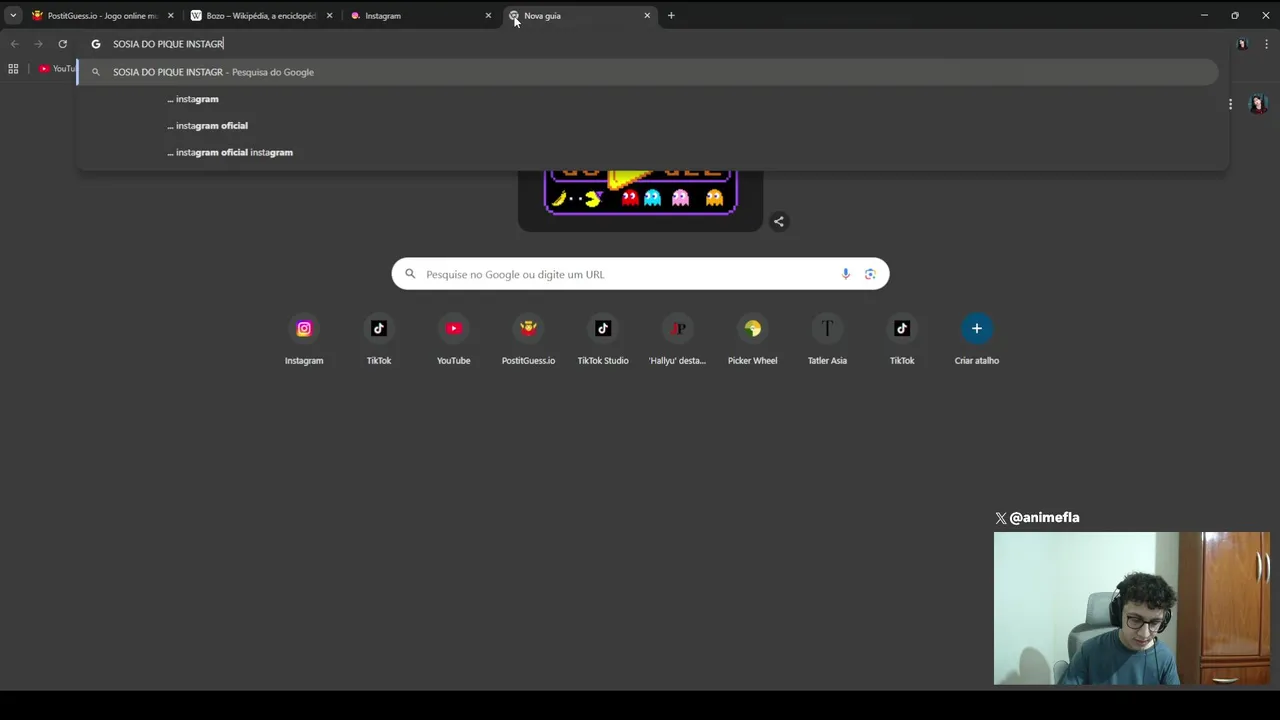
Task: Open the Instagram shortcut tile
Action: point(304,340)
